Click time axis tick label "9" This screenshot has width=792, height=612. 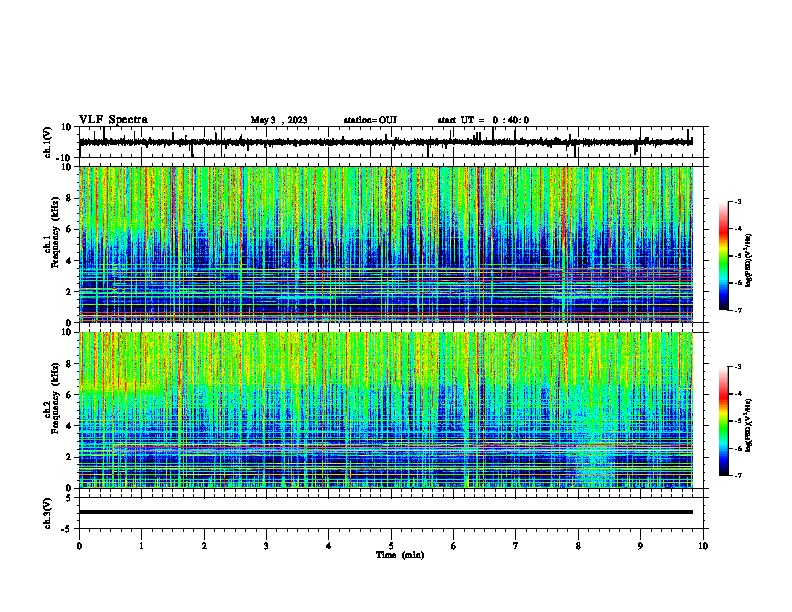(640, 546)
